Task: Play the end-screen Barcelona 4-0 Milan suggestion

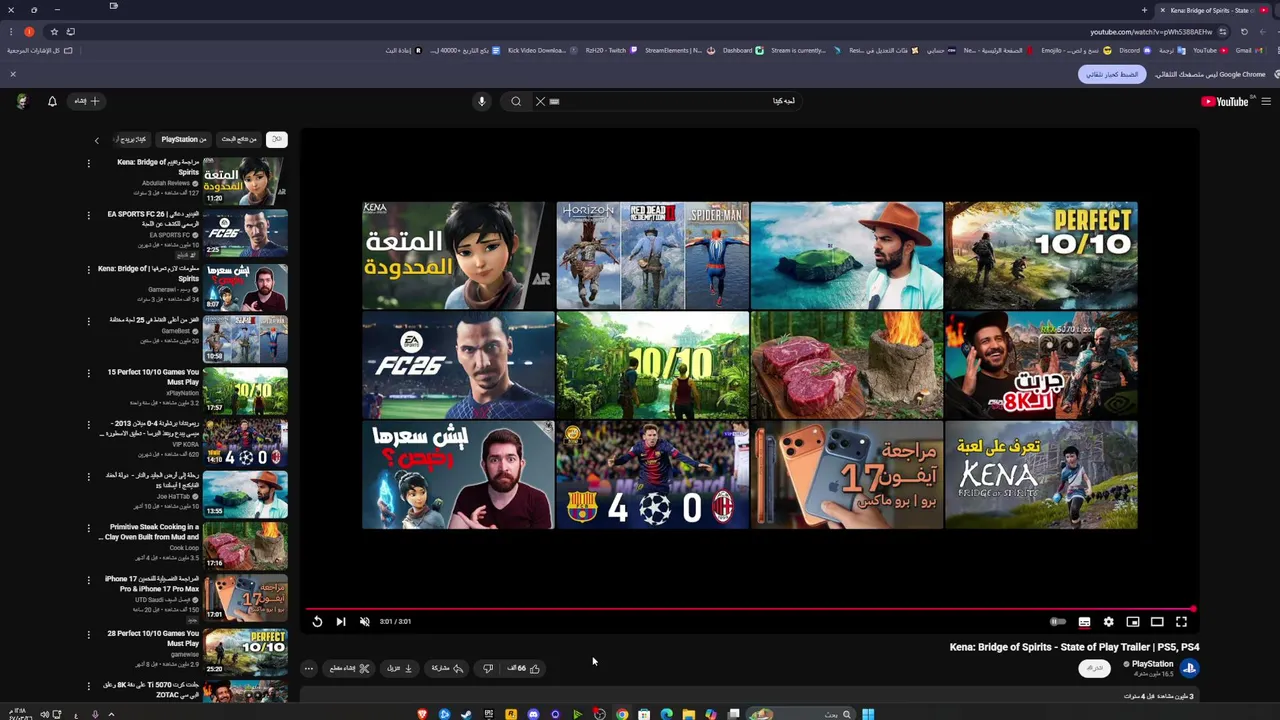Action: [x=652, y=474]
